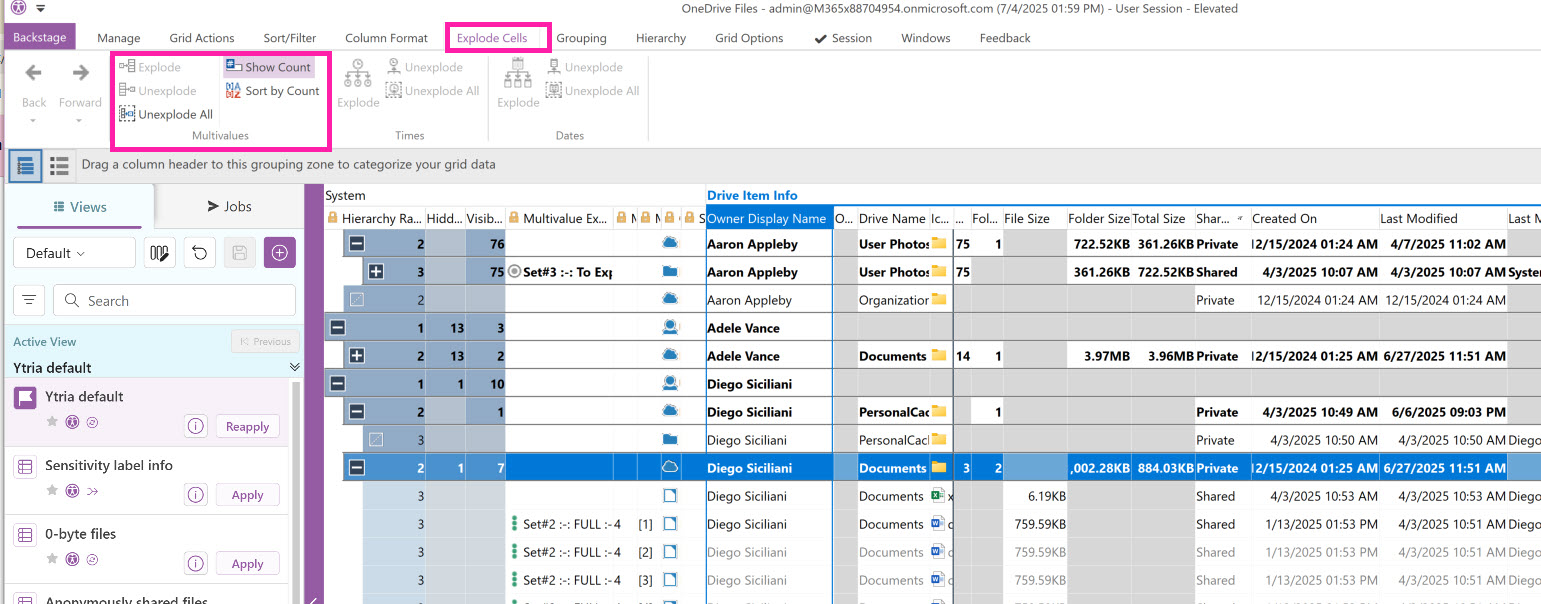This screenshot has width=1541, height=604.
Task: Apply the Sensitivity label info view
Action: 247,495
